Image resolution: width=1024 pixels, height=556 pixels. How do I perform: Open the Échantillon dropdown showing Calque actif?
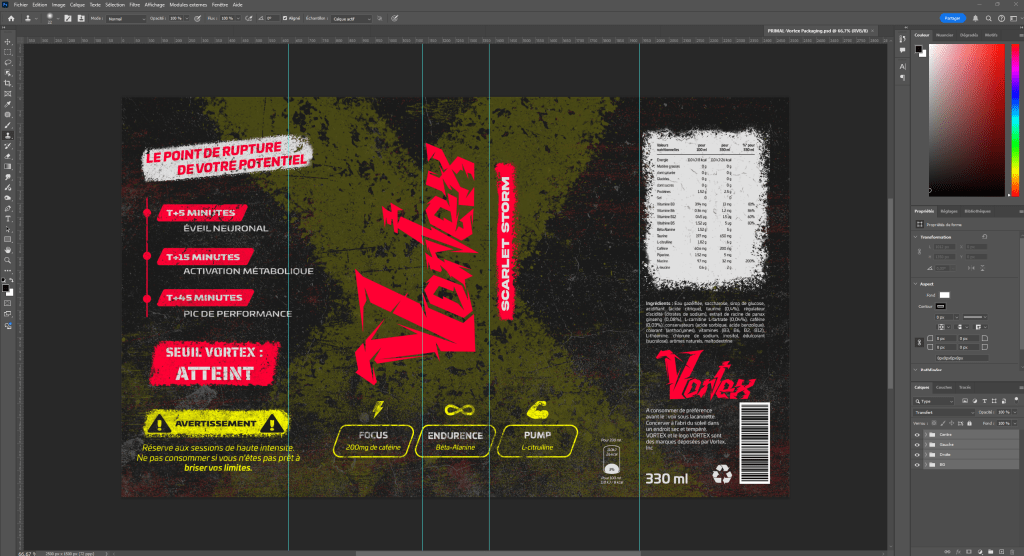pyautogui.click(x=353, y=18)
